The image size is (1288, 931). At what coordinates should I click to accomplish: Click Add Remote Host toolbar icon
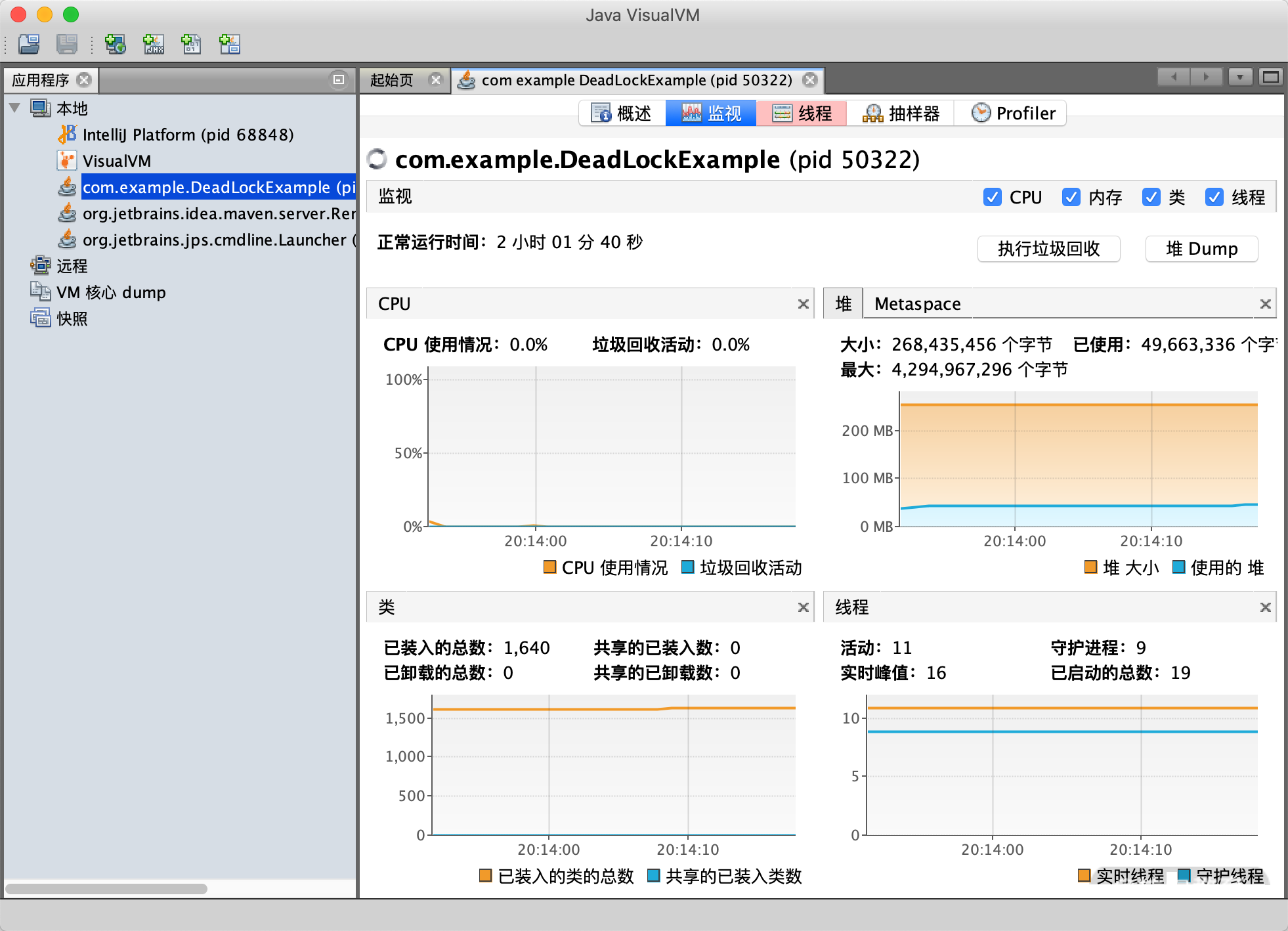click(116, 44)
